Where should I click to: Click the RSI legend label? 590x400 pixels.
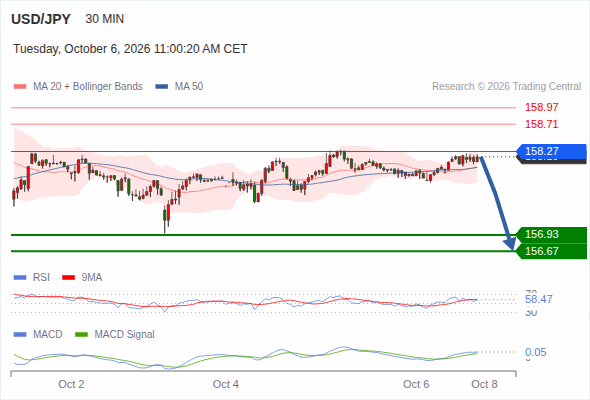point(41,277)
